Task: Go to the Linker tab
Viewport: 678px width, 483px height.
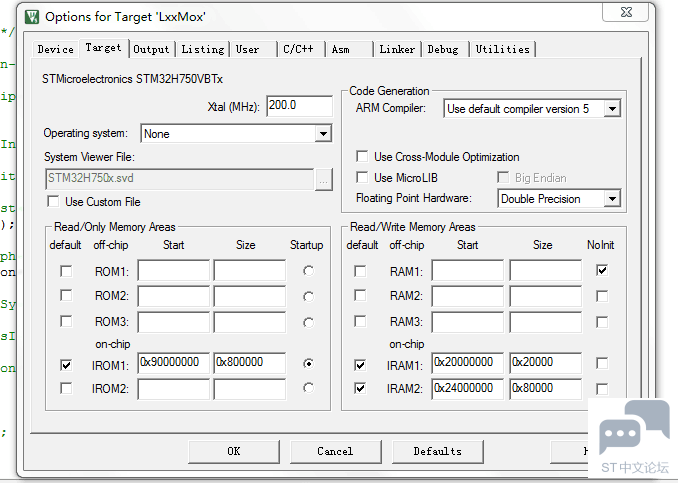Action: tap(397, 49)
